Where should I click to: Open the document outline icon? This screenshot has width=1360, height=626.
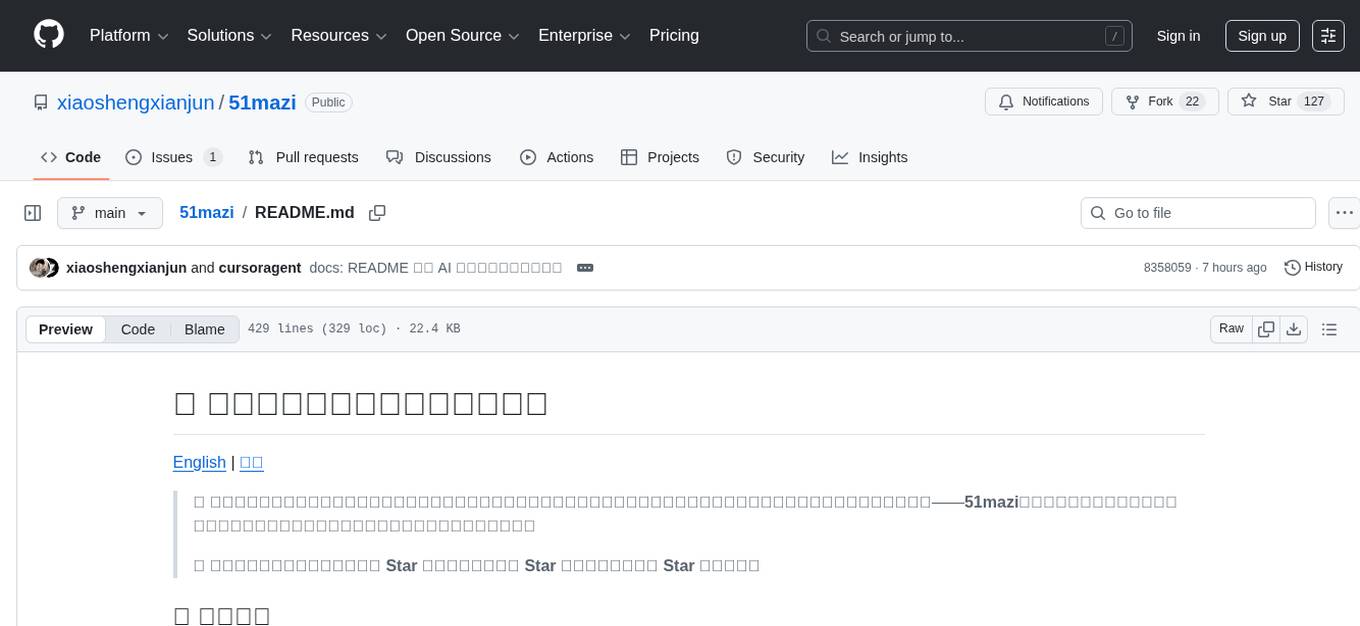[x=1329, y=329]
